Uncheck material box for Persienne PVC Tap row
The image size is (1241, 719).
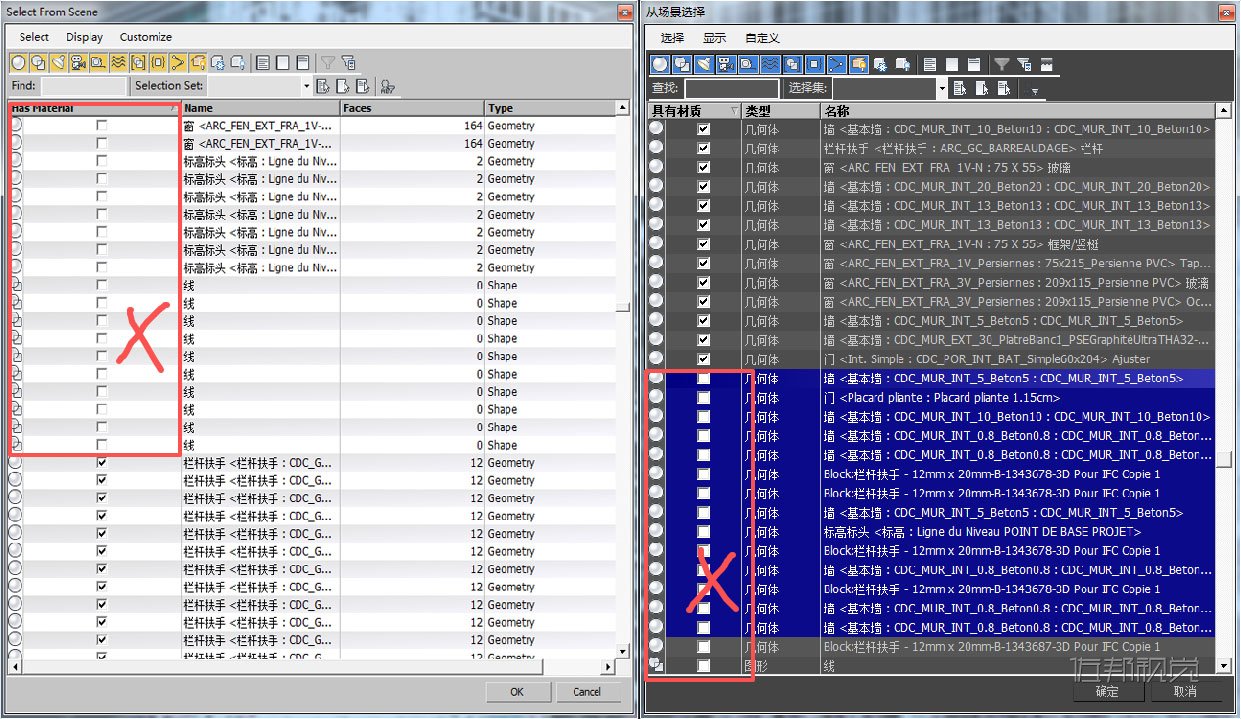click(x=704, y=263)
